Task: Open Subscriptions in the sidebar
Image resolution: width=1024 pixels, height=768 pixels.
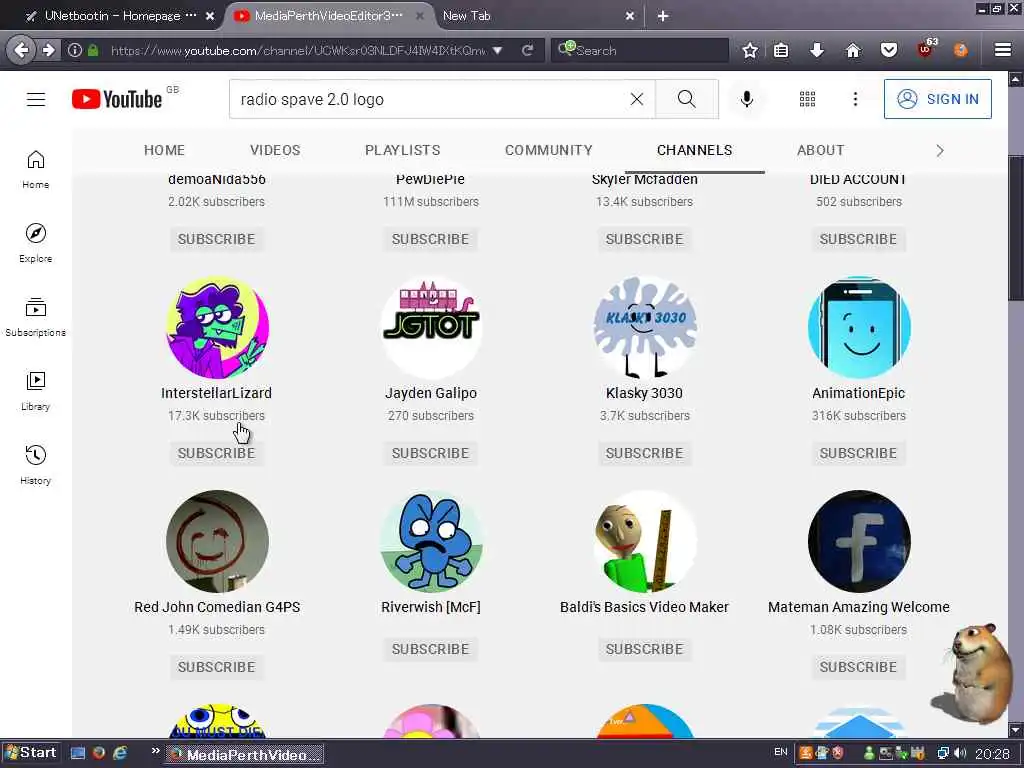Action: point(36,317)
